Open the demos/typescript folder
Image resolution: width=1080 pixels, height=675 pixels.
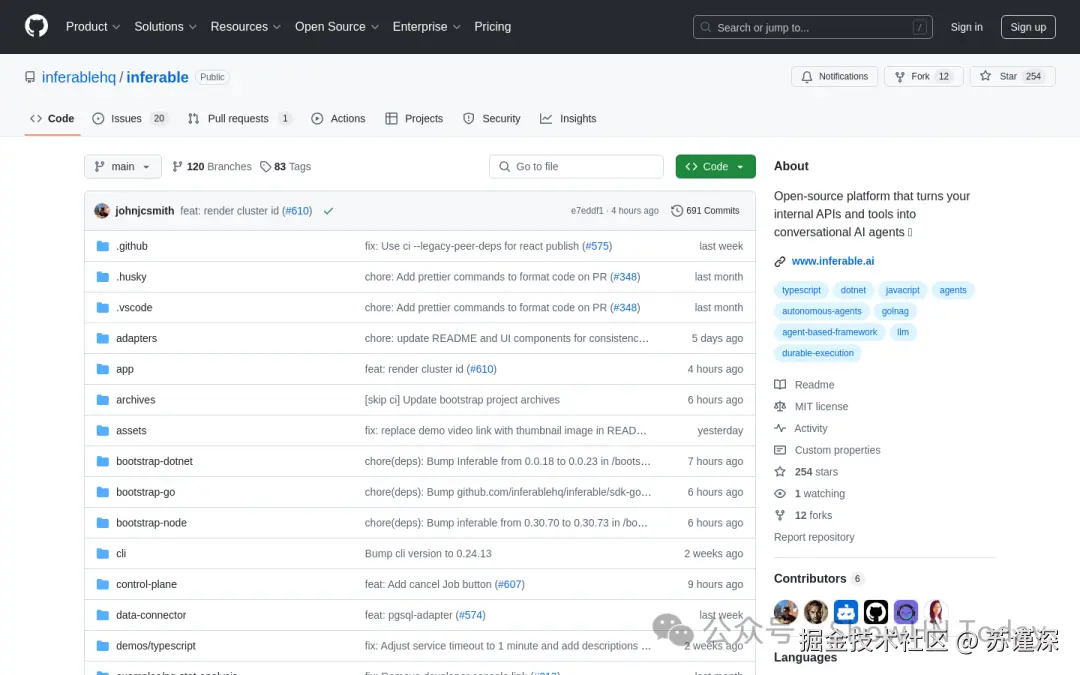156,646
